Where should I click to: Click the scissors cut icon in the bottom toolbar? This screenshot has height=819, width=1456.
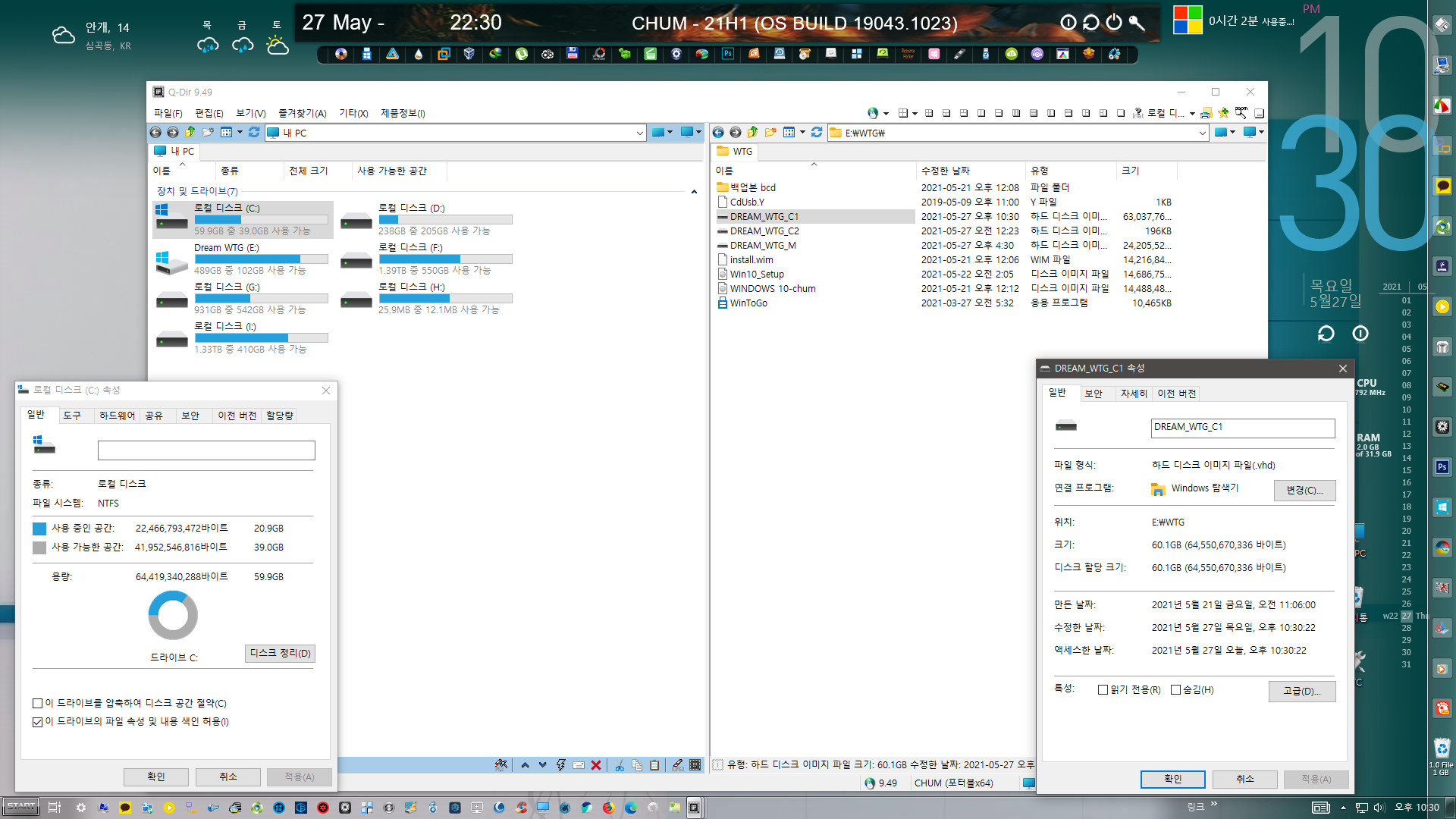[x=620, y=765]
